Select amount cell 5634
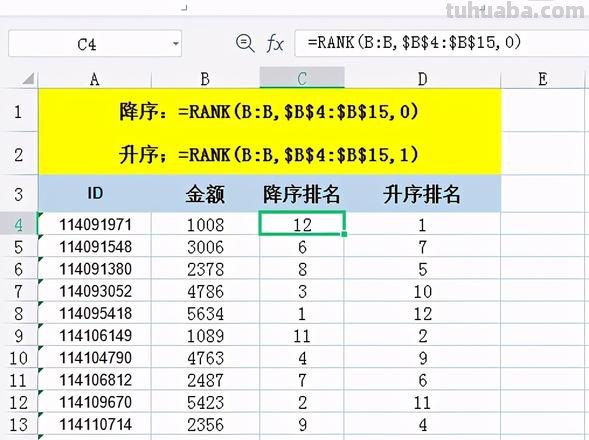Viewport: 589px width, 440px height. (205, 313)
